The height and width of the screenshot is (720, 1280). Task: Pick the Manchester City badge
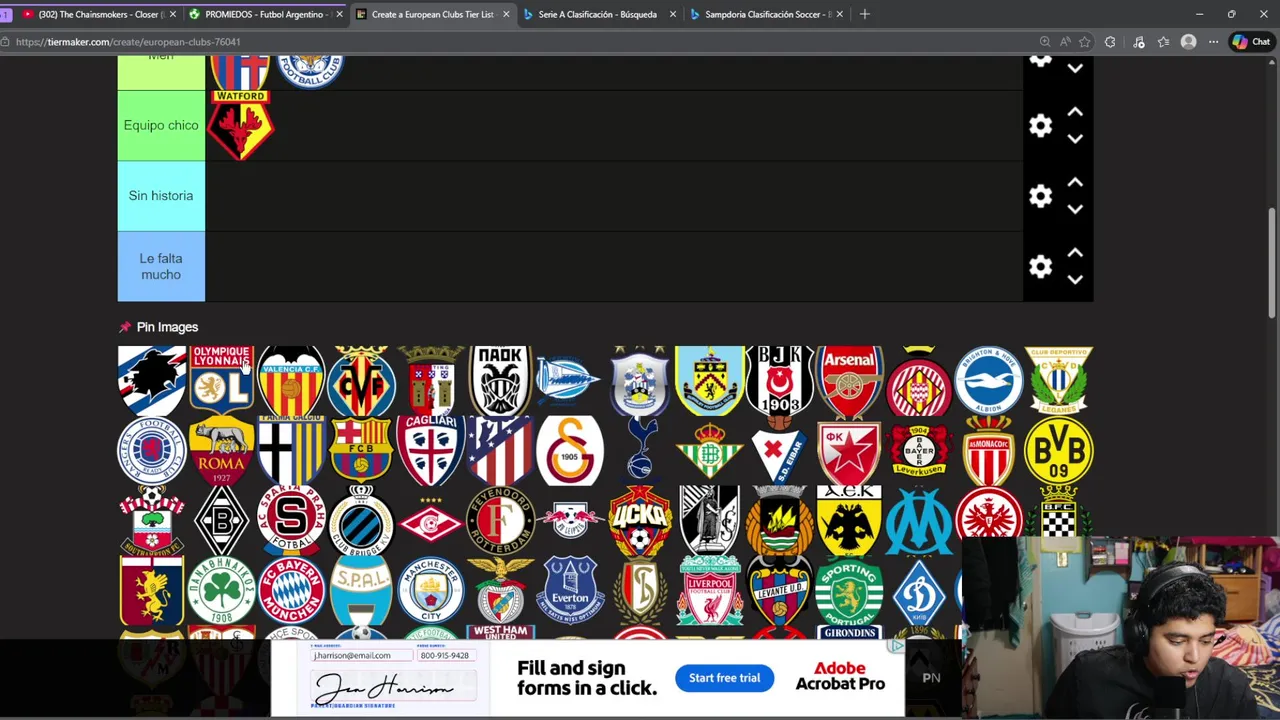(x=430, y=591)
